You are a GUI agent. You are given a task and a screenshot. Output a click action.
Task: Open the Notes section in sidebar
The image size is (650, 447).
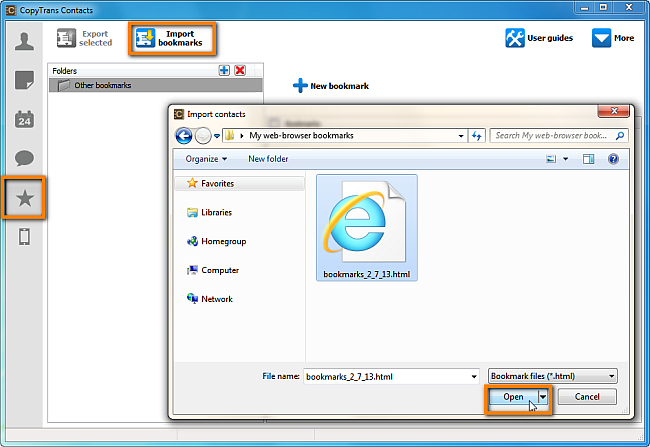click(24, 80)
